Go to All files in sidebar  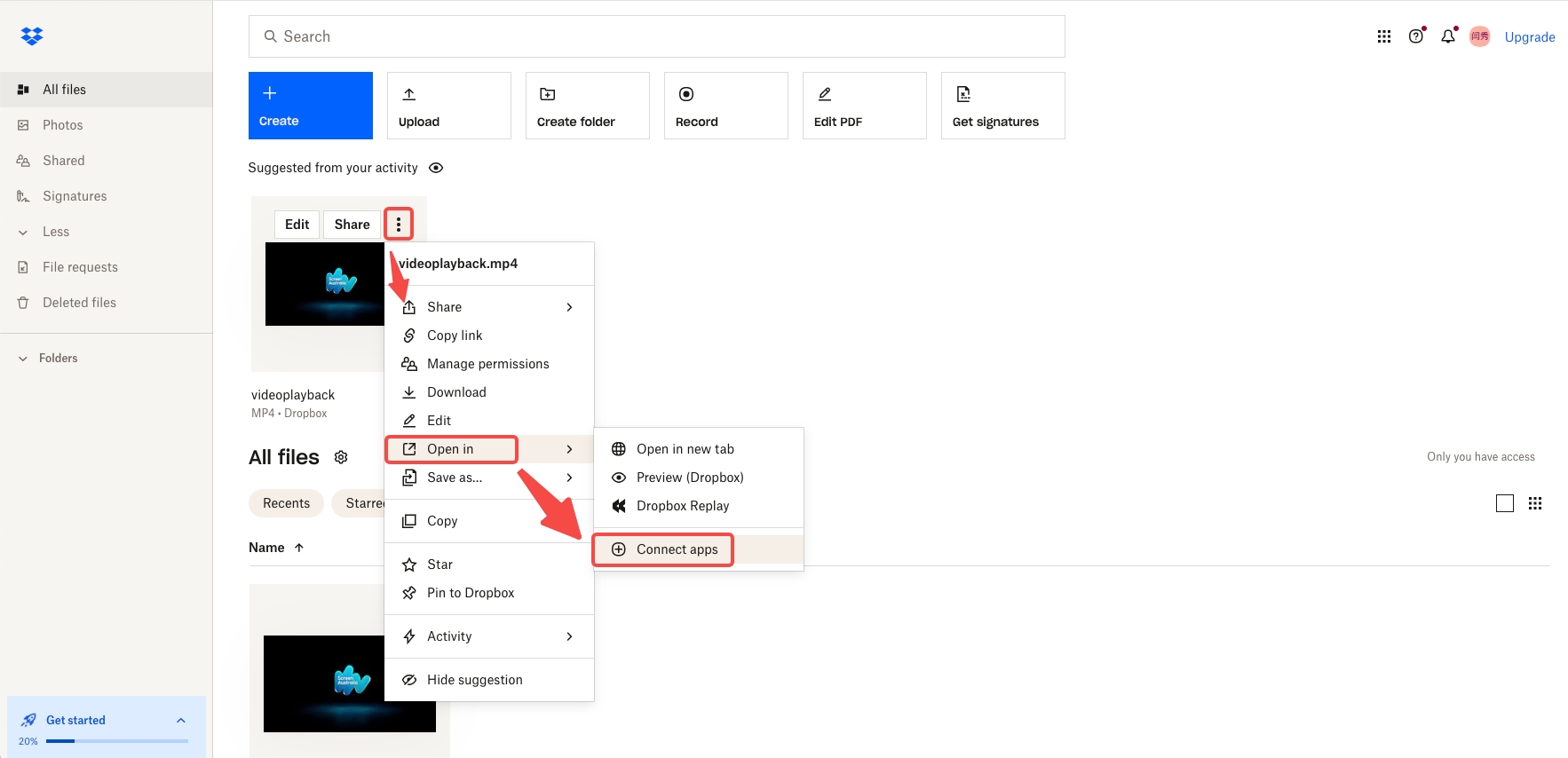click(x=107, y=90)
